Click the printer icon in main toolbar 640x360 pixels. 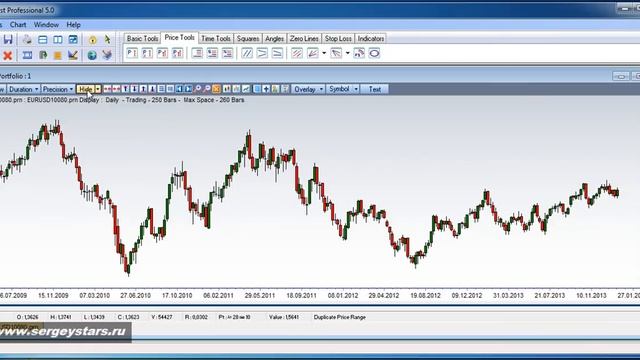tap(27, 40)
